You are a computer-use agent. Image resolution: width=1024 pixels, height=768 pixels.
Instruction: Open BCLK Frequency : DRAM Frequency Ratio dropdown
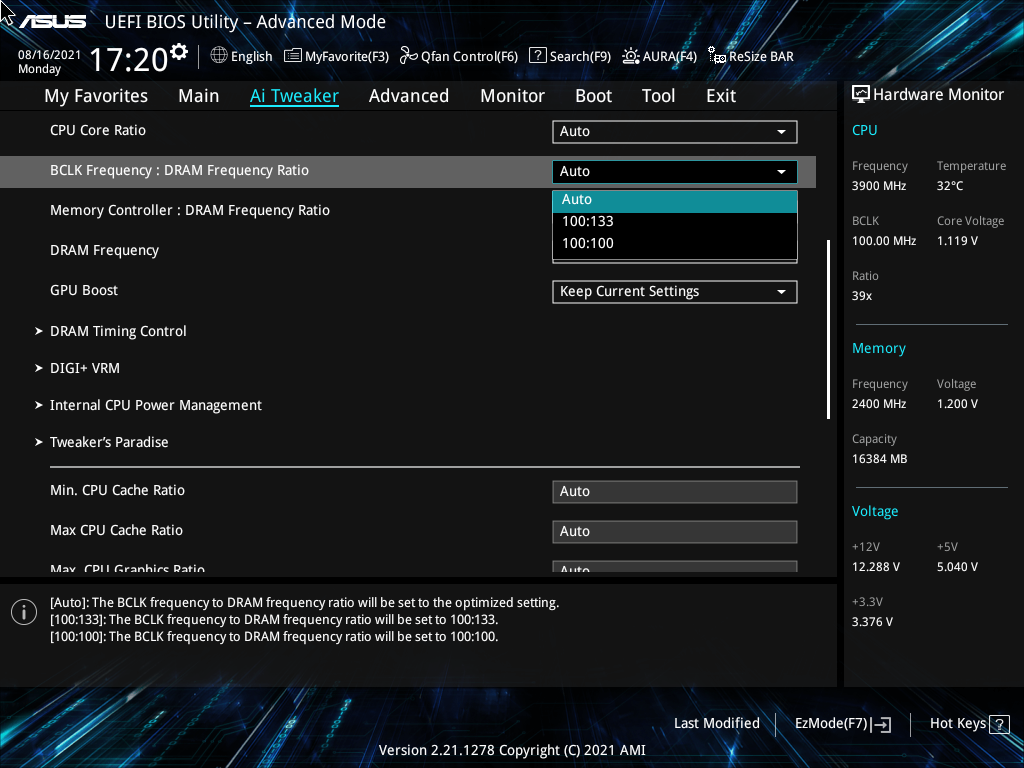[x=675, y=171]
